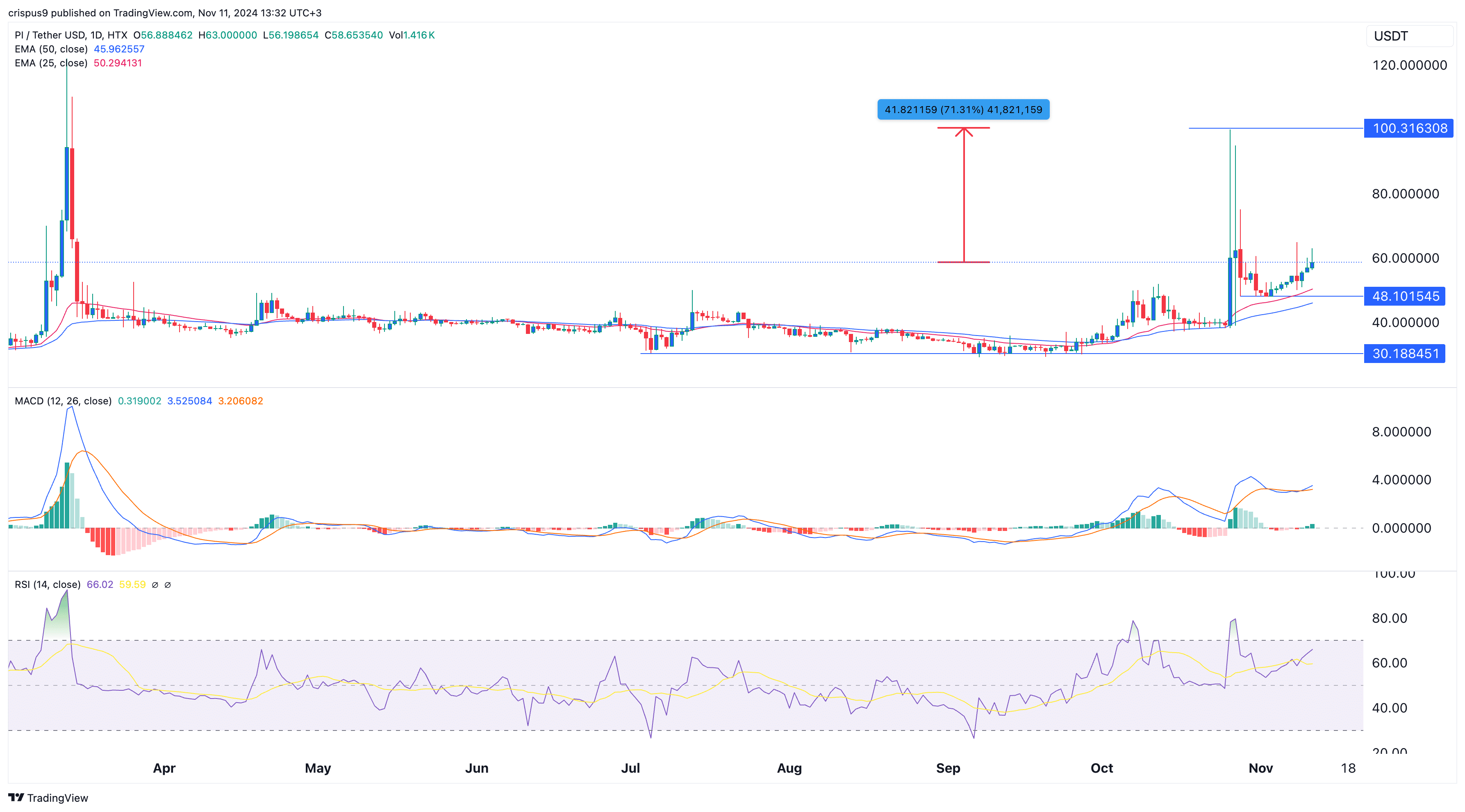This screenshot has width=1465, height=812.
Task: Click the EMA 50 value 45.962557
Action: [119, 49]
